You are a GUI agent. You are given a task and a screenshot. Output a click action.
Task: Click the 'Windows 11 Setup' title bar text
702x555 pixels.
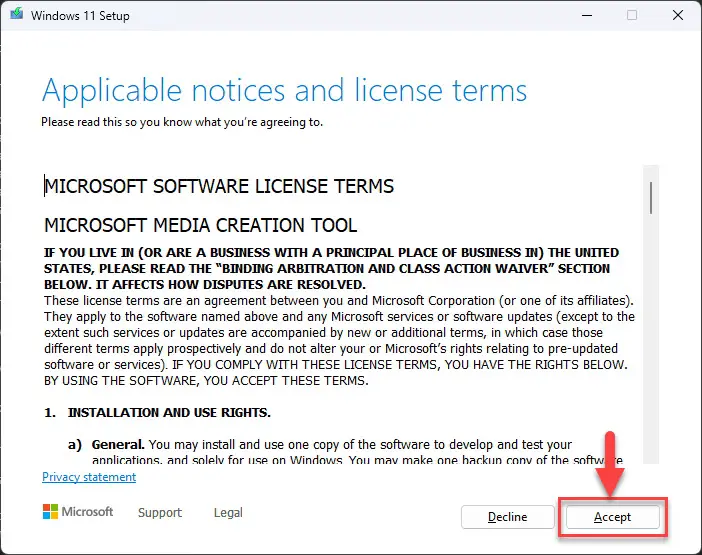pyautogui.click(x=80, y=16)
